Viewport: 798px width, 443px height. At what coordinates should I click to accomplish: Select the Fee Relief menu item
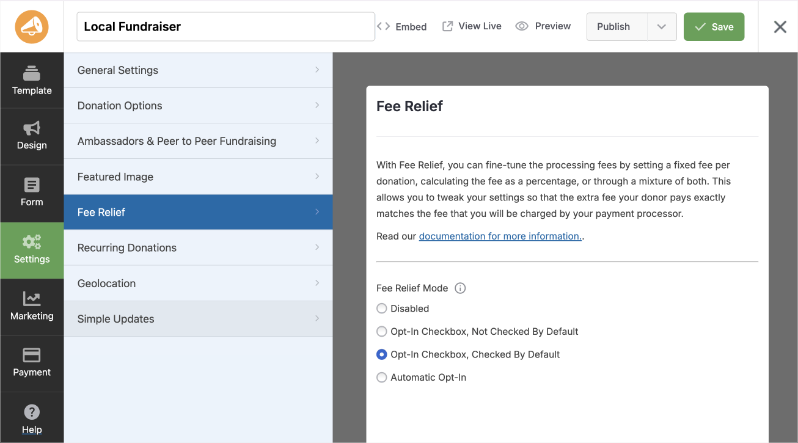click(198, 212)
